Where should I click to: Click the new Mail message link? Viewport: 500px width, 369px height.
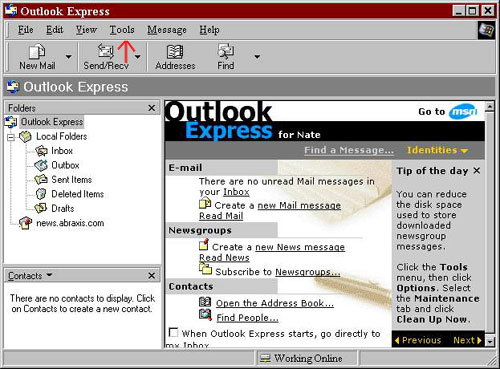tap(299, 205)
